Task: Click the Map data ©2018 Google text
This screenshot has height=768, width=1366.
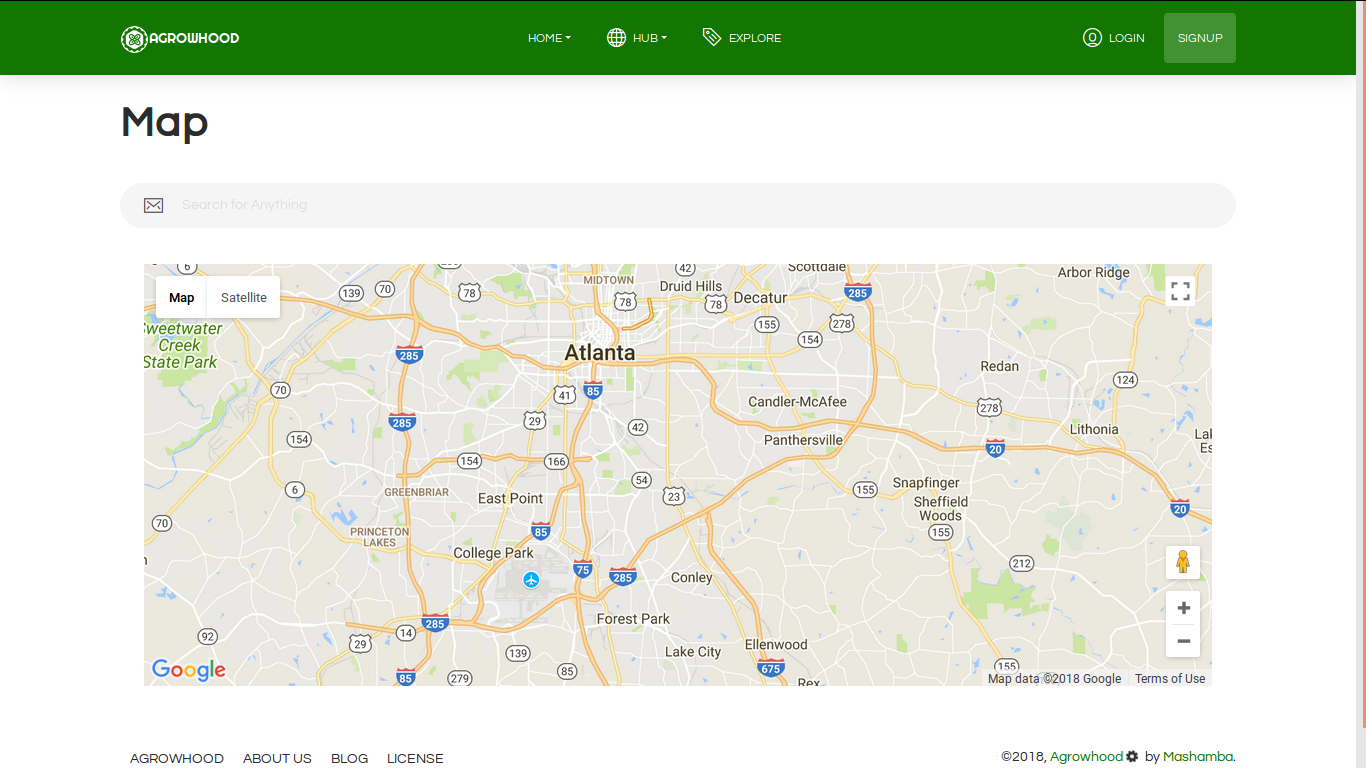Action: 1054,679
